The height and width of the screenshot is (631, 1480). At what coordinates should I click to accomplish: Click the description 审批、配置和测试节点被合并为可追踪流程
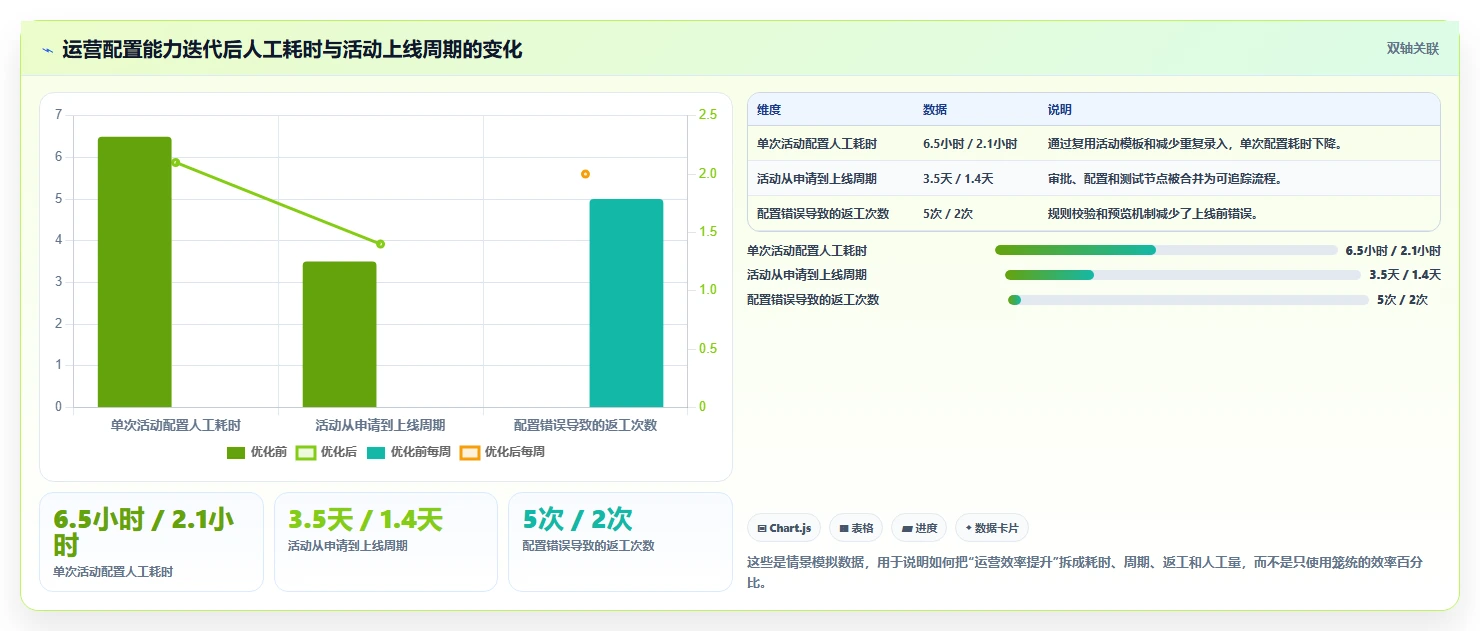point(1165,179)
